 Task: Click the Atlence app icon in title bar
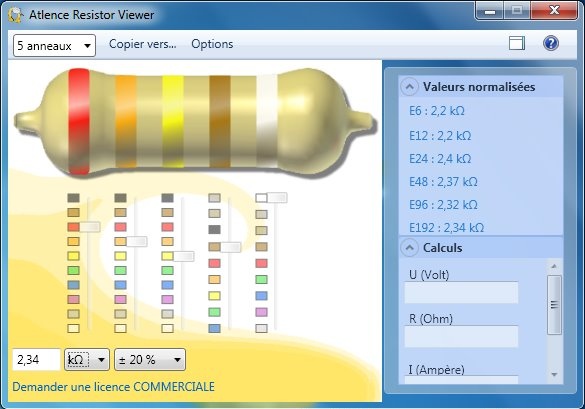16,15
